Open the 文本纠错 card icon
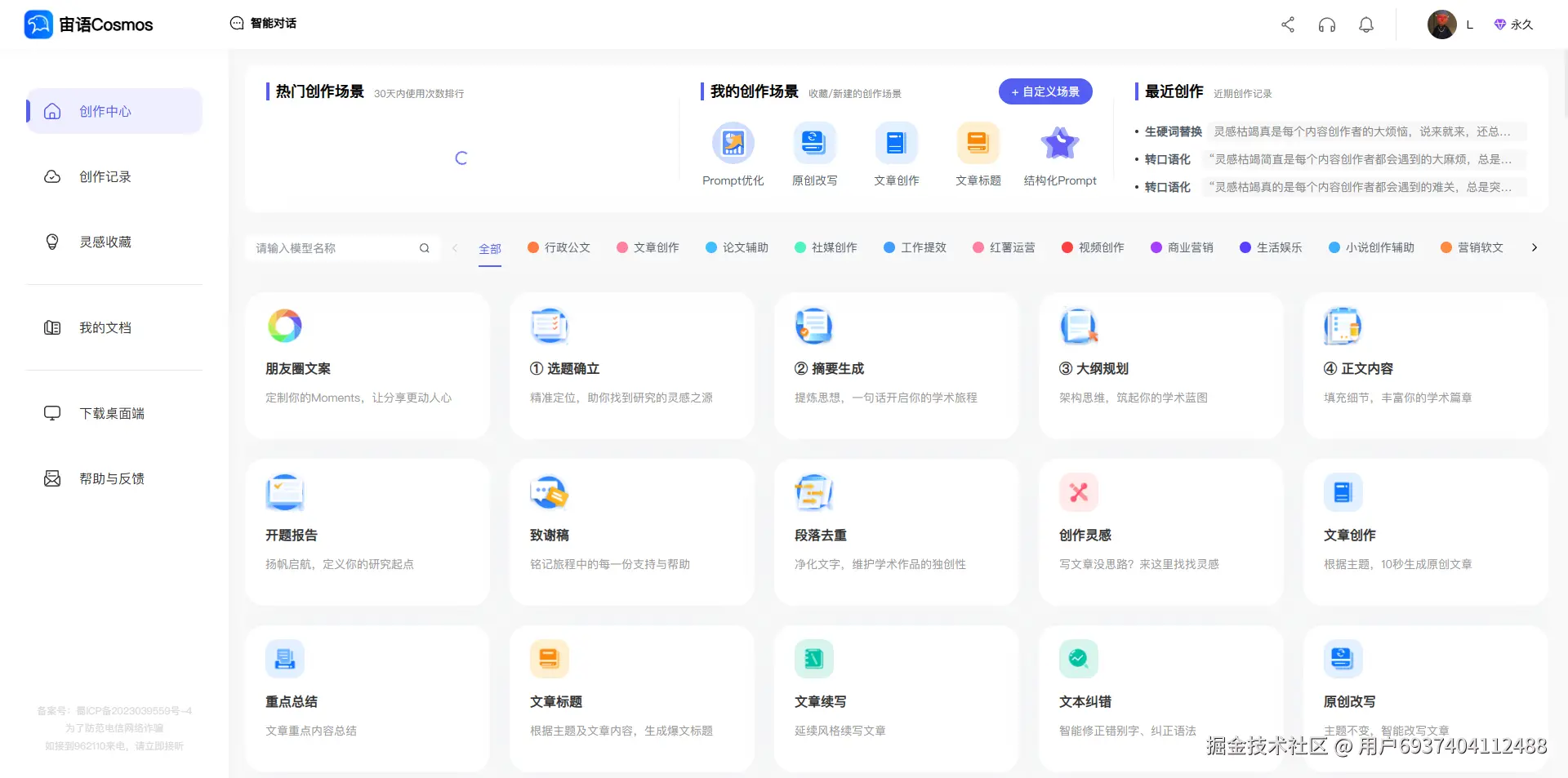The image size is (1568, 778). tap(1079, 659)
